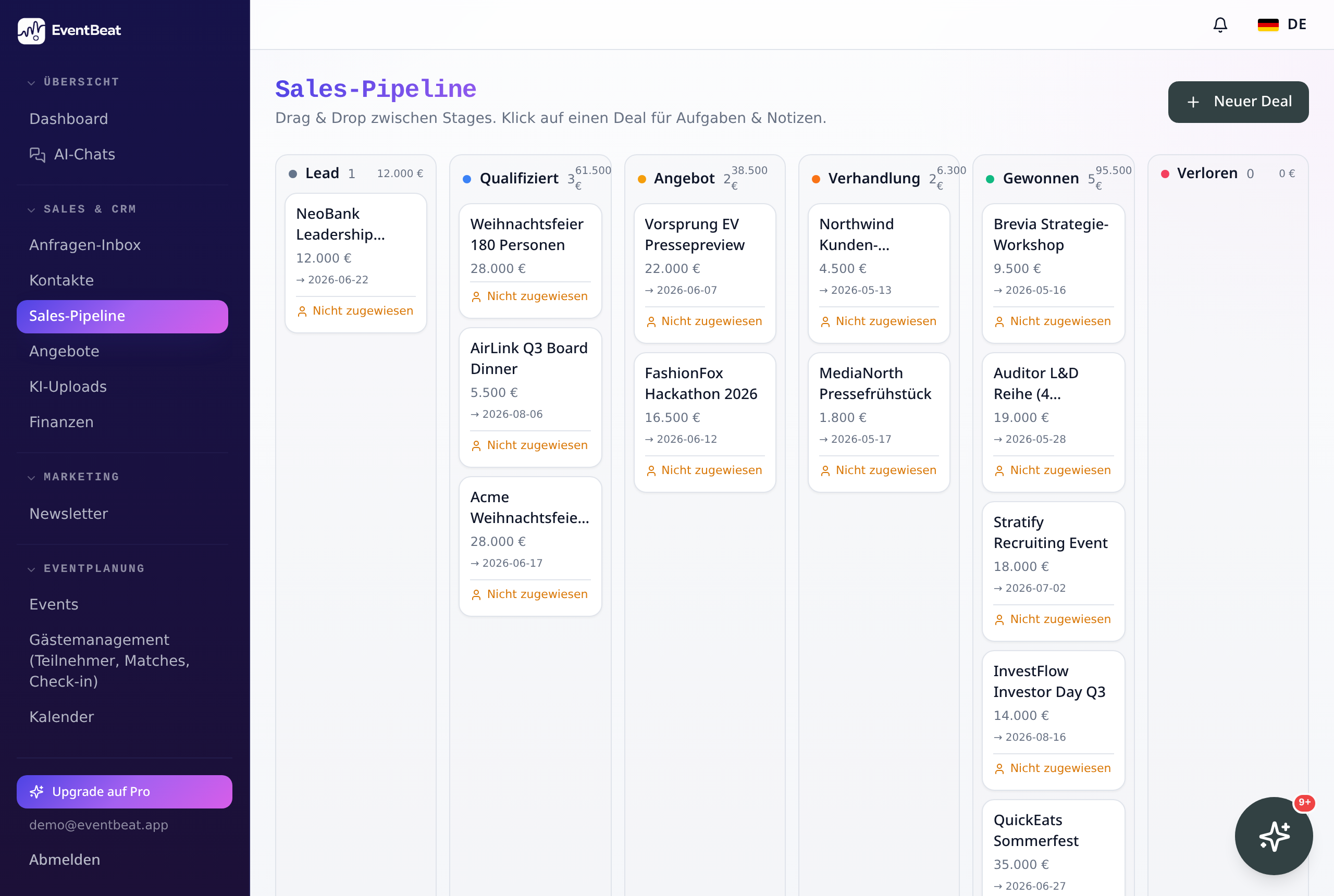
Task: Create a new deal with Neuer Deal
Action: (x=1238, y=102)
